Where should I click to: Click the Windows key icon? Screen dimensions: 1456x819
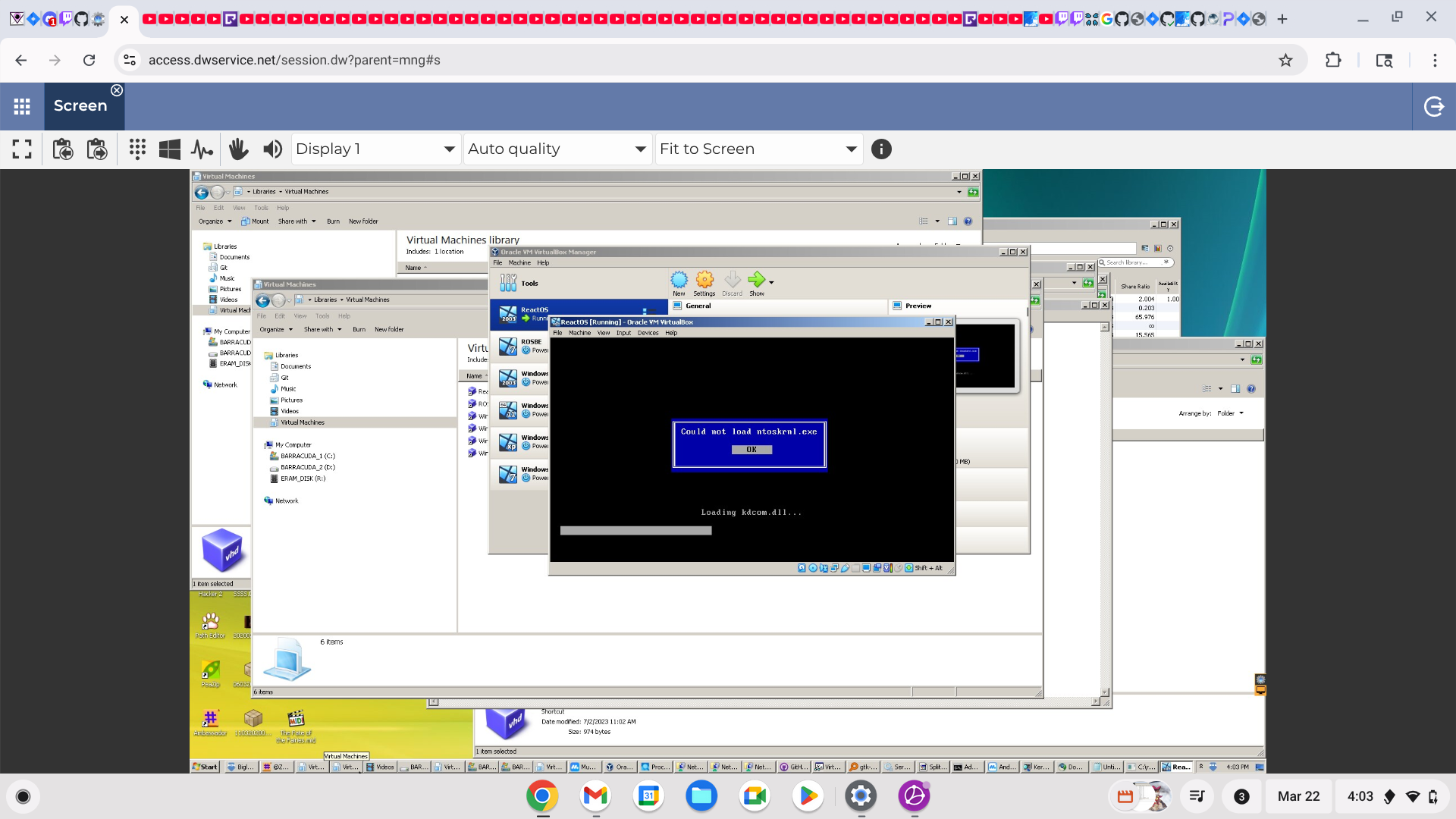click(169, 149)
